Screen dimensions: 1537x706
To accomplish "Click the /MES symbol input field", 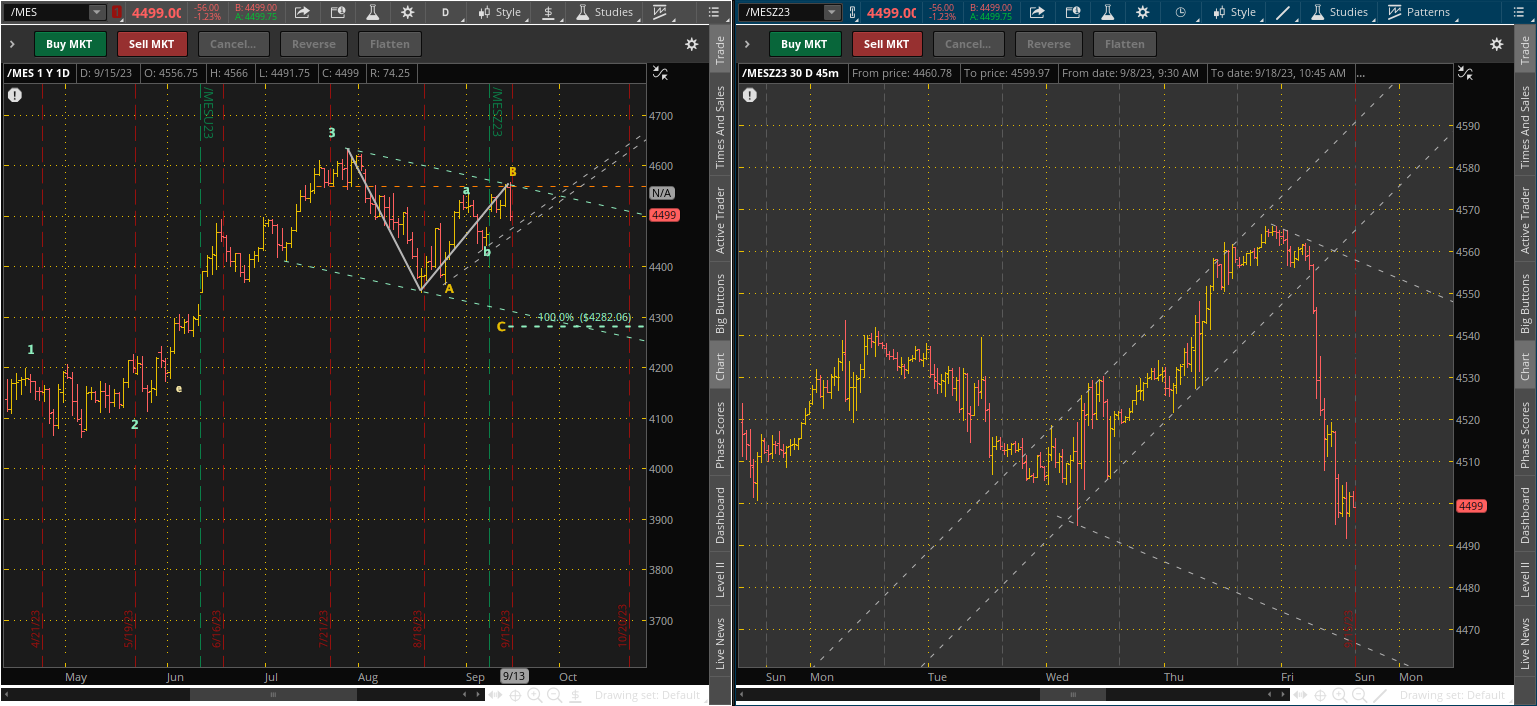I will [46, 12].
